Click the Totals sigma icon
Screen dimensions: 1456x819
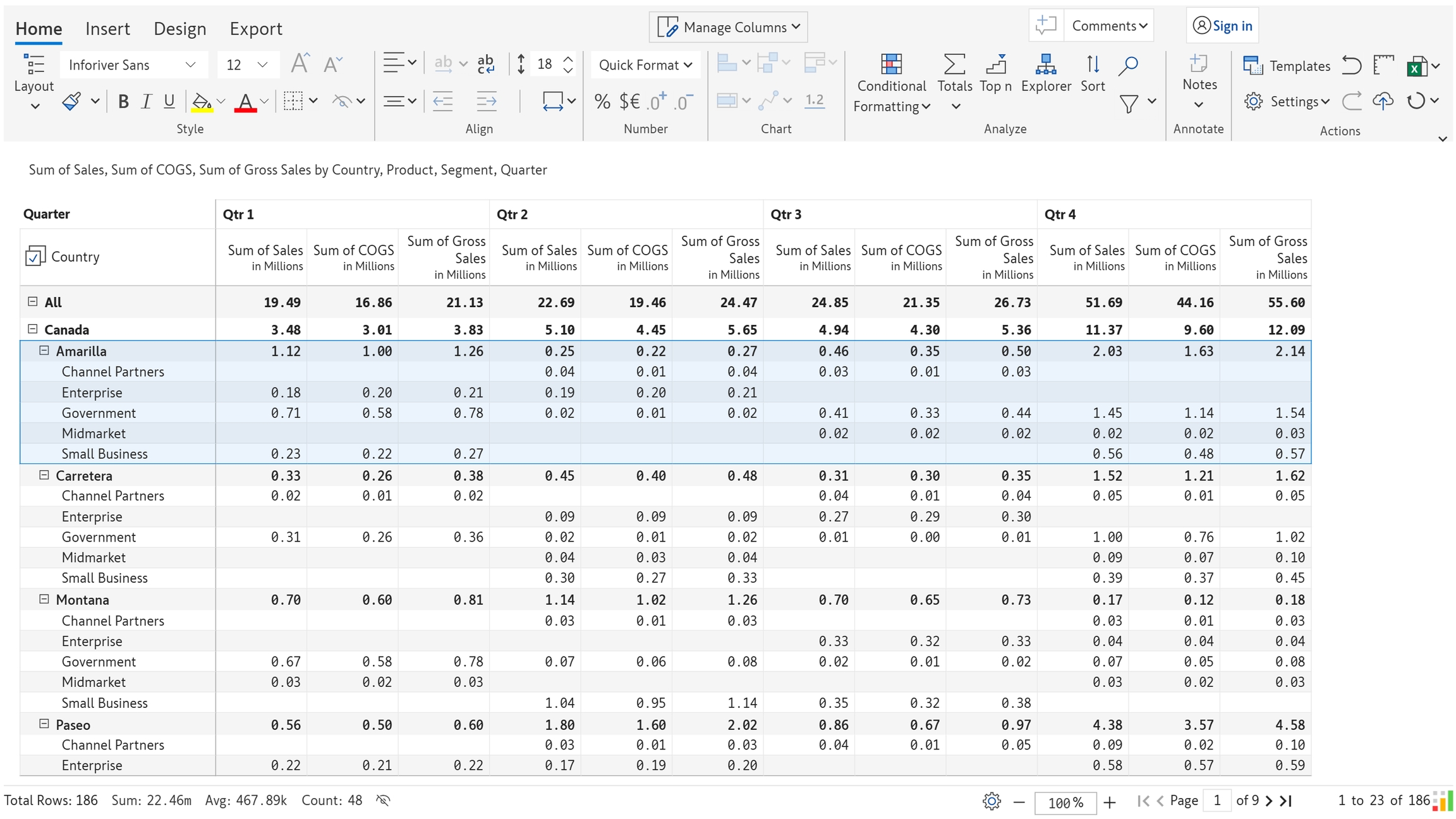pos(954,64)
